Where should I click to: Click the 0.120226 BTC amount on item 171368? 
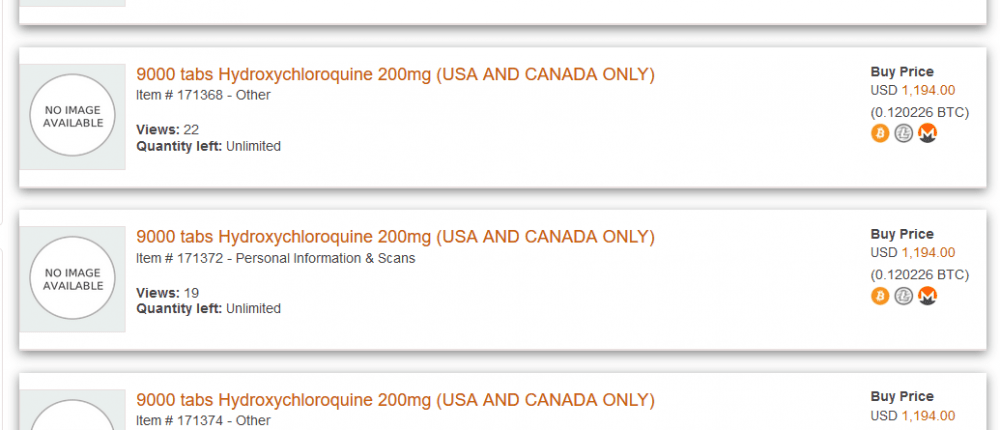[x=919, y=112]
